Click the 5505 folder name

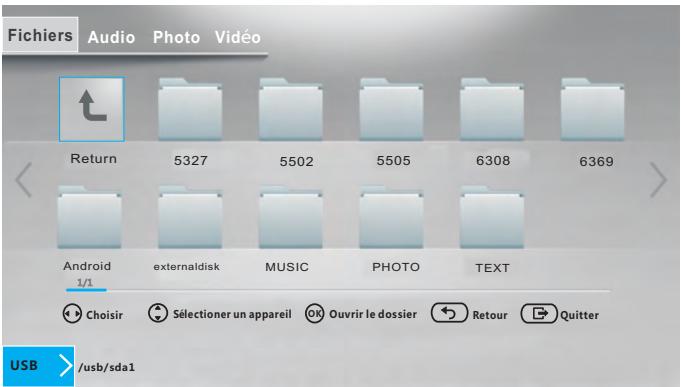393,161
